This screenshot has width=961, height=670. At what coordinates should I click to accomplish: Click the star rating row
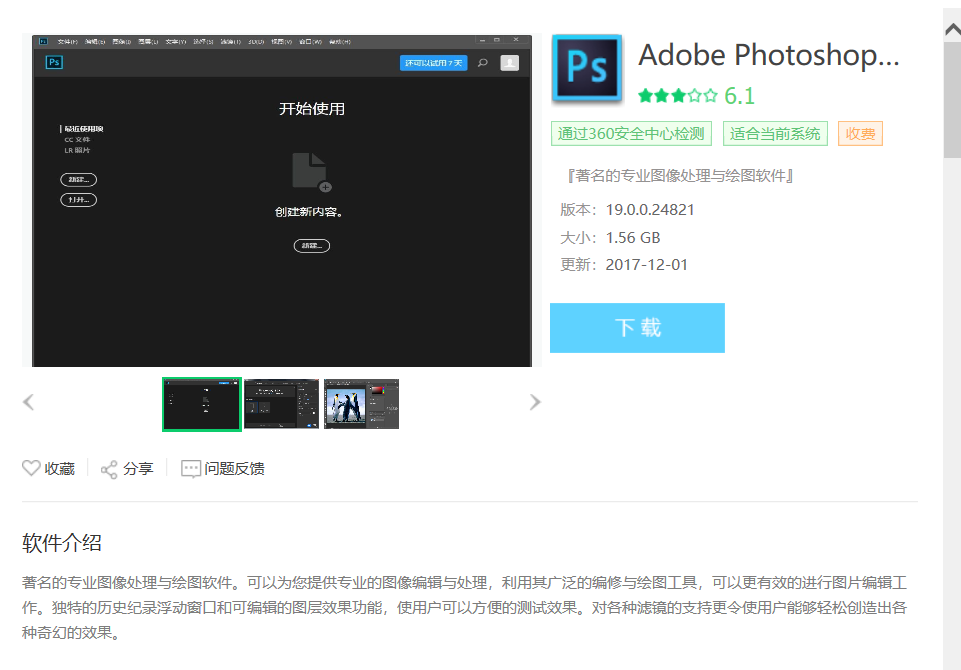pyautogui.click(x=677, y=96)
